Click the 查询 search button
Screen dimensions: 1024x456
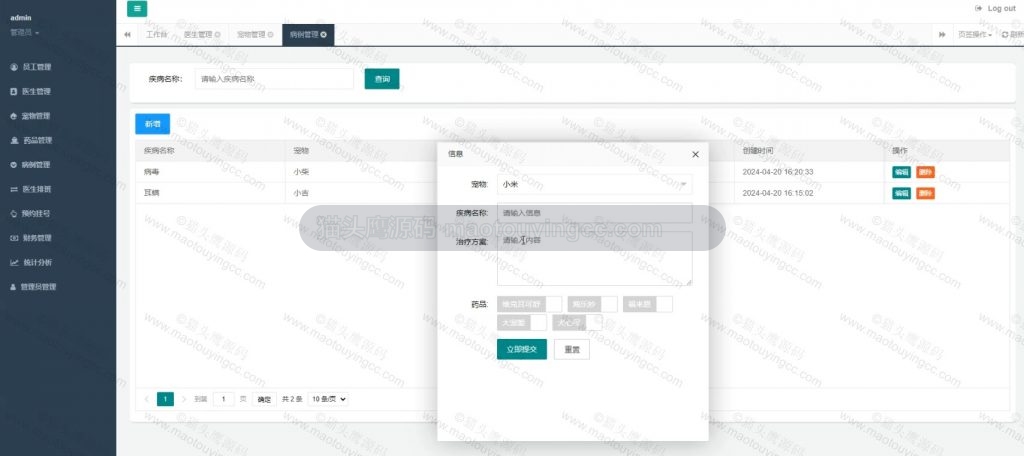click(382, 79)
